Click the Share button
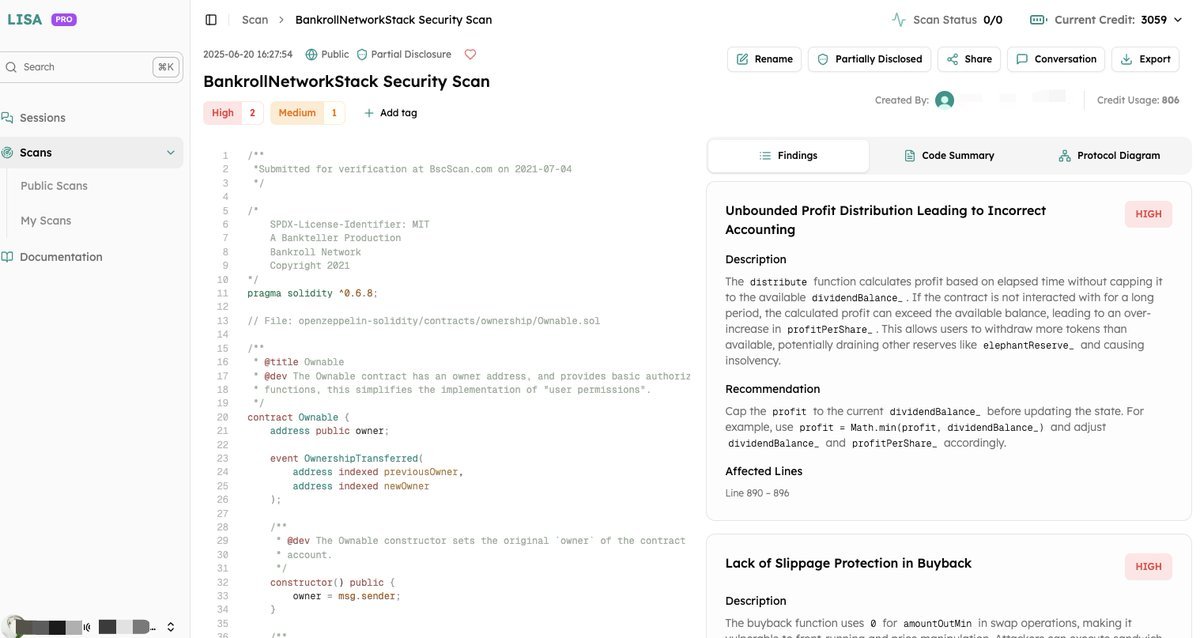 tap(969, 59)
